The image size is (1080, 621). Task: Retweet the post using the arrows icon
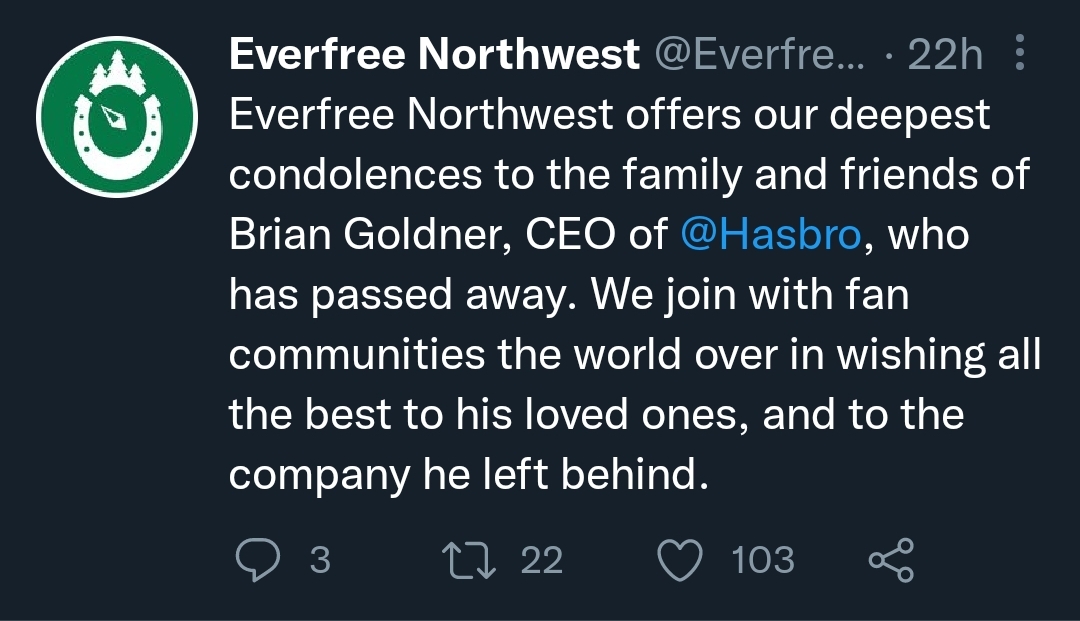468,560
